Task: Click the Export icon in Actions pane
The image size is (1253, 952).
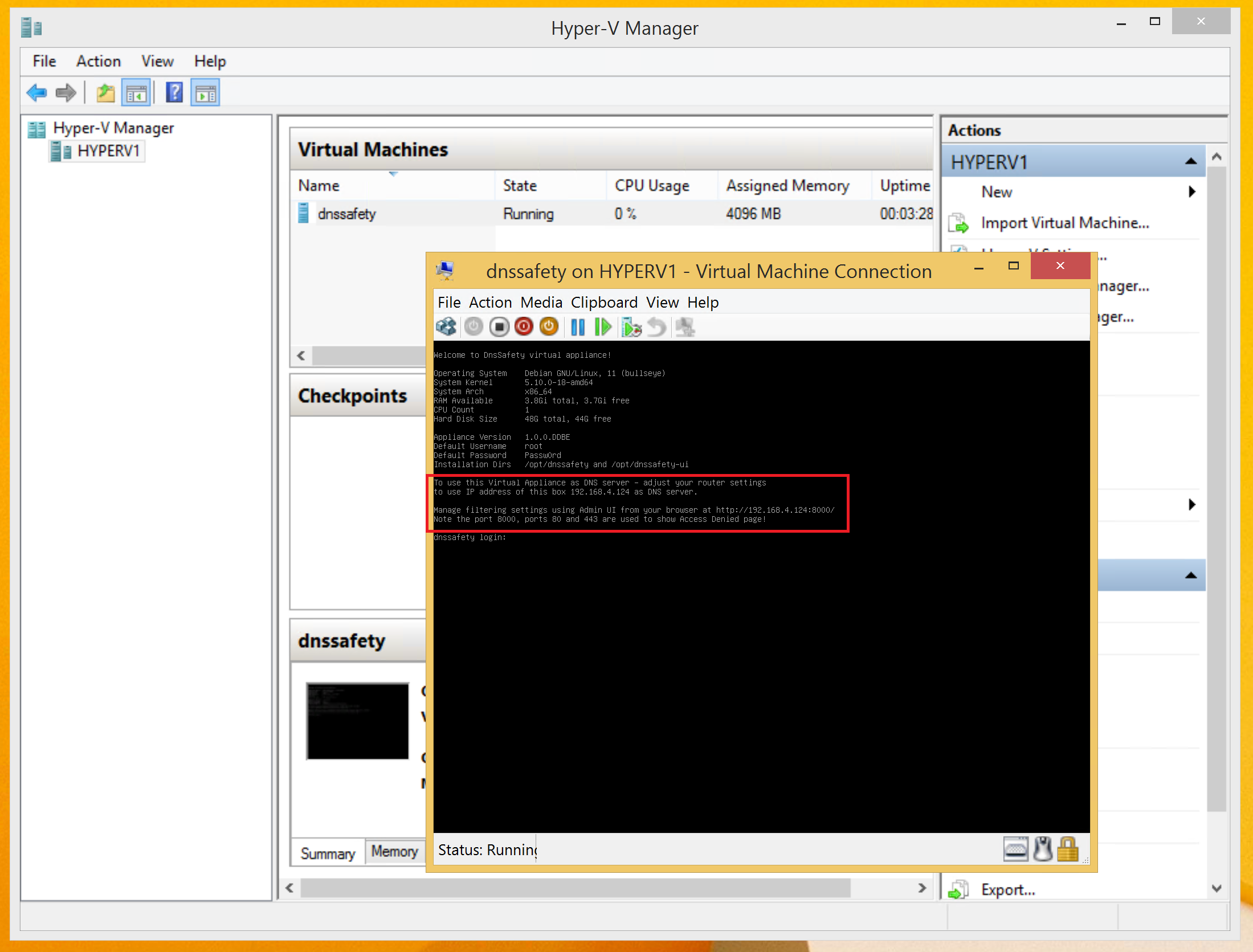Action: click(x=958, y=889)
